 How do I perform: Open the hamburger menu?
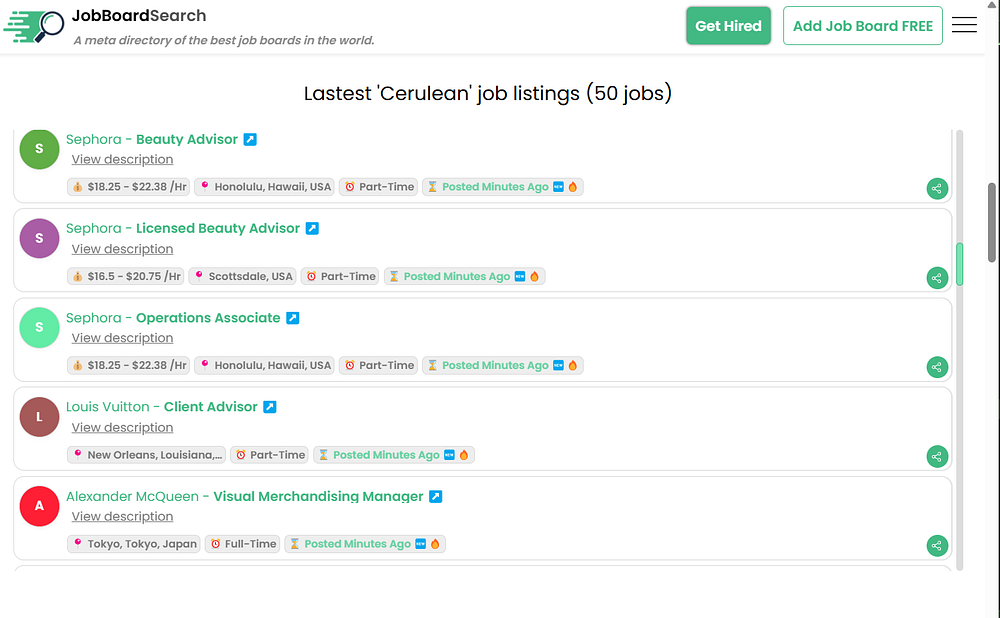click(x=964, y=25)
